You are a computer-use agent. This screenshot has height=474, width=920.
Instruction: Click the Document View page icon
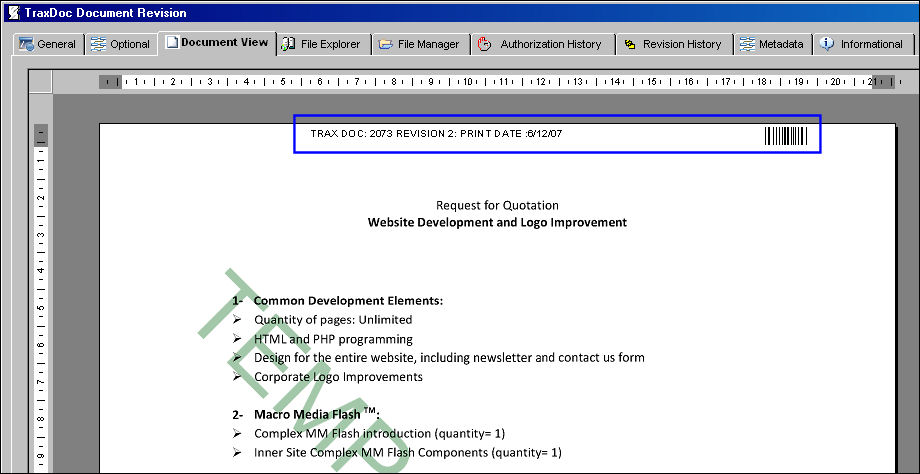tap(171, 42)
